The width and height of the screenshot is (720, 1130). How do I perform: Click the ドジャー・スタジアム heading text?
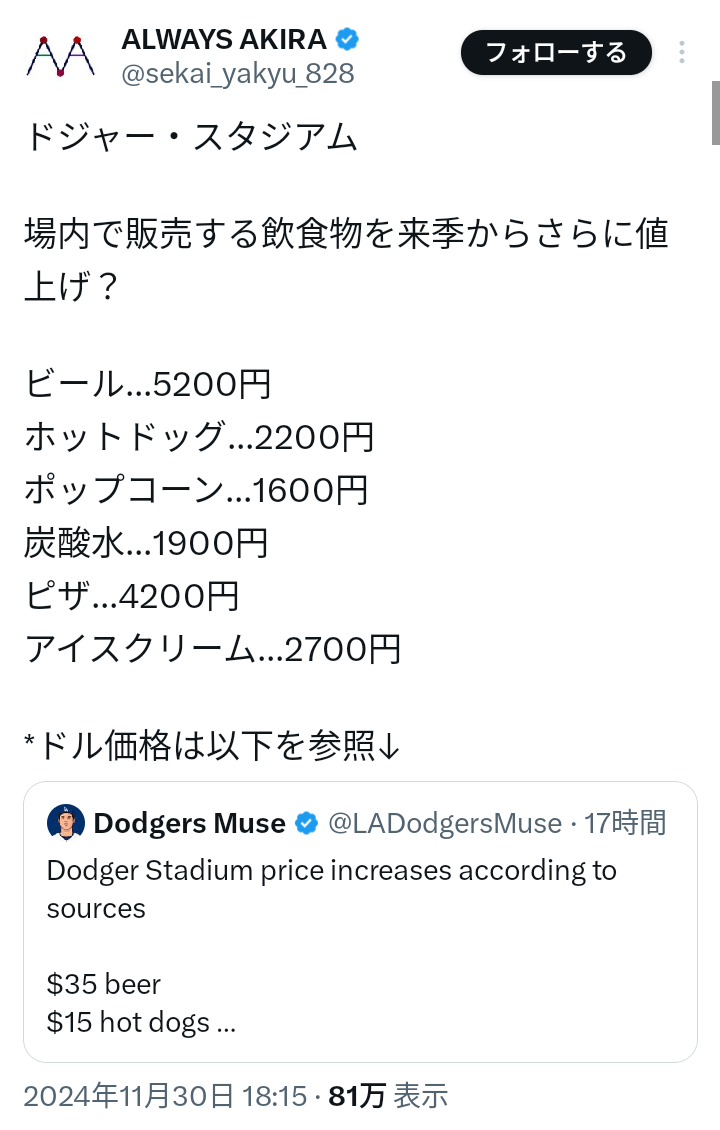[190, 137]
